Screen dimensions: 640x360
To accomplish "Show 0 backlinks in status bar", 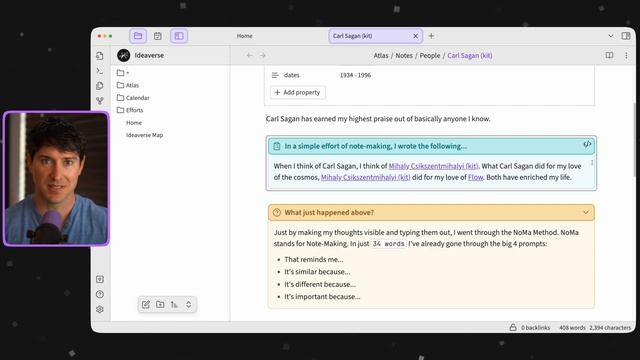I will point(536,327).
